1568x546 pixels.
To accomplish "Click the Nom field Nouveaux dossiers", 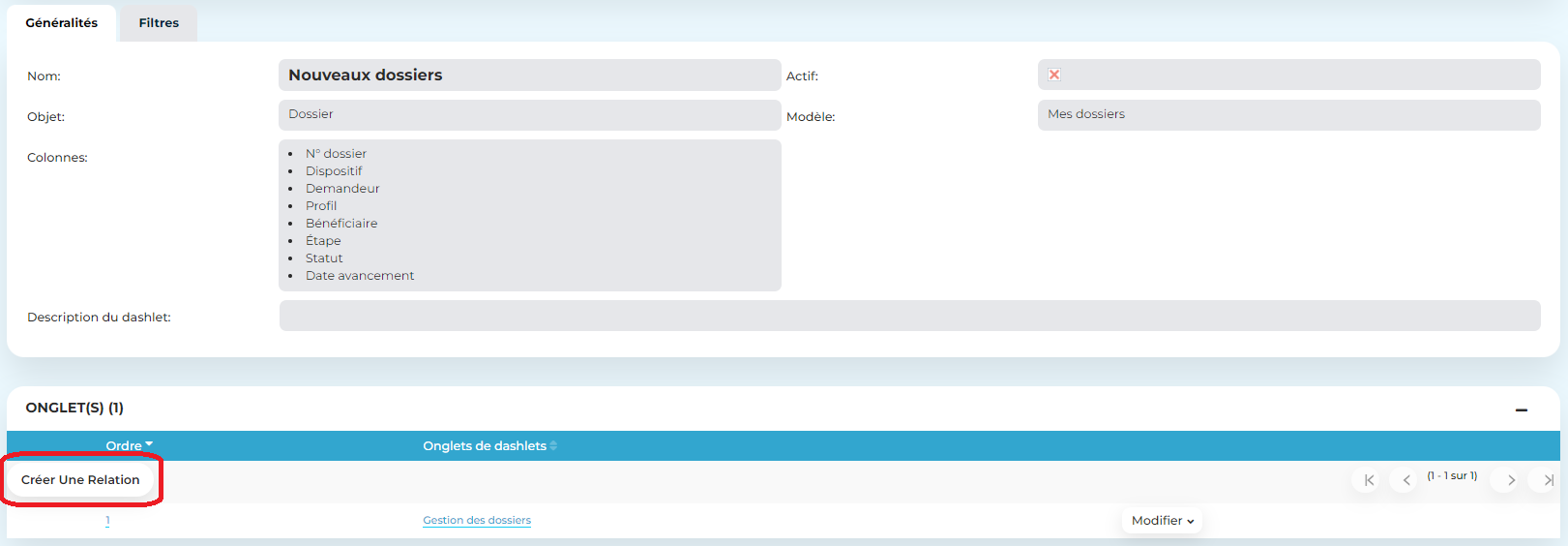I will (529, 75).
